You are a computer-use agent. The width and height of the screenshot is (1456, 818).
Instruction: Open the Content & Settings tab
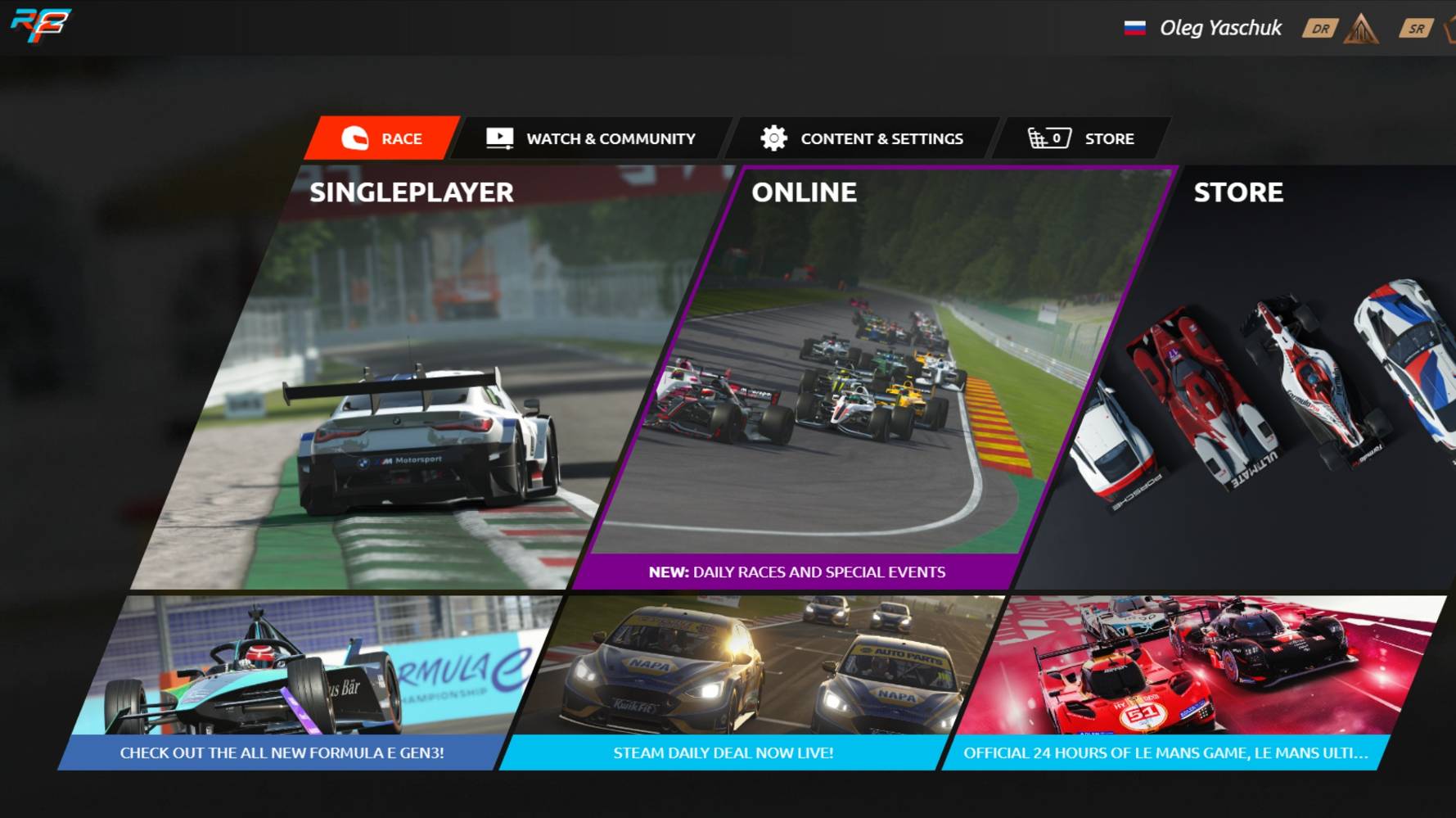coord(882,138)
